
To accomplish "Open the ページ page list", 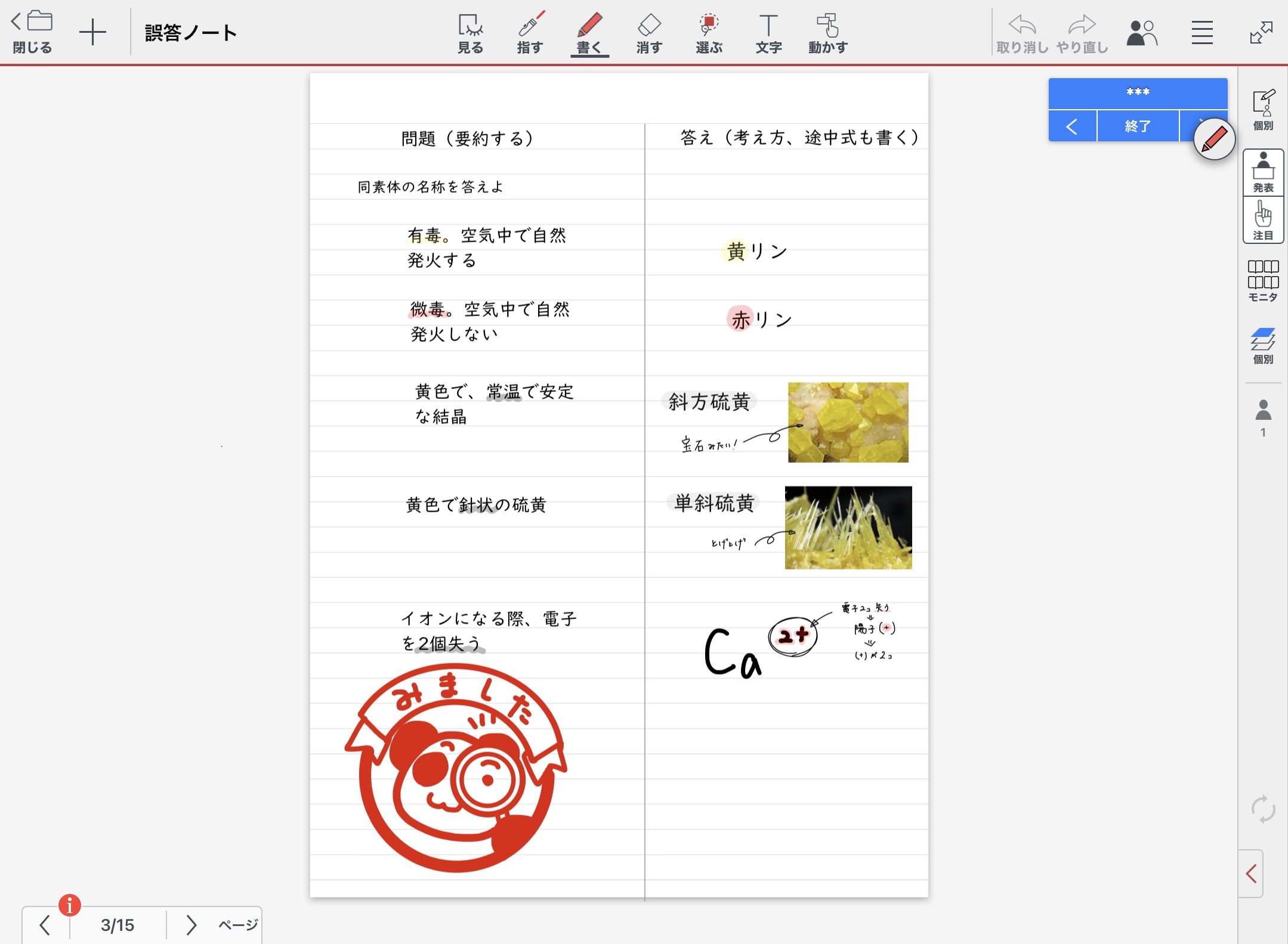I will [238, 925].
